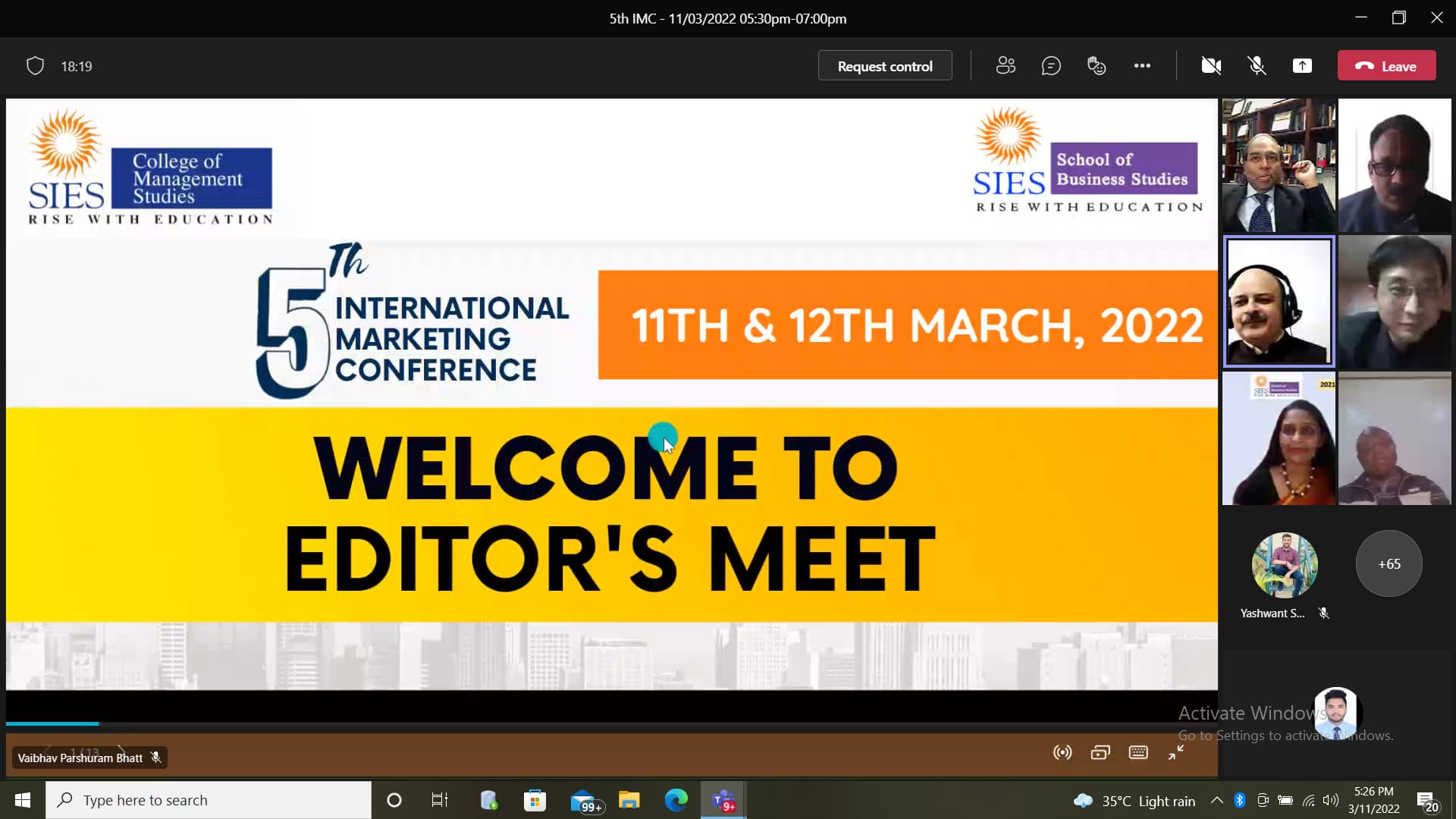Click the slide progress bar
This screenshot has width=1456, height=819.
tap(607, 723)
